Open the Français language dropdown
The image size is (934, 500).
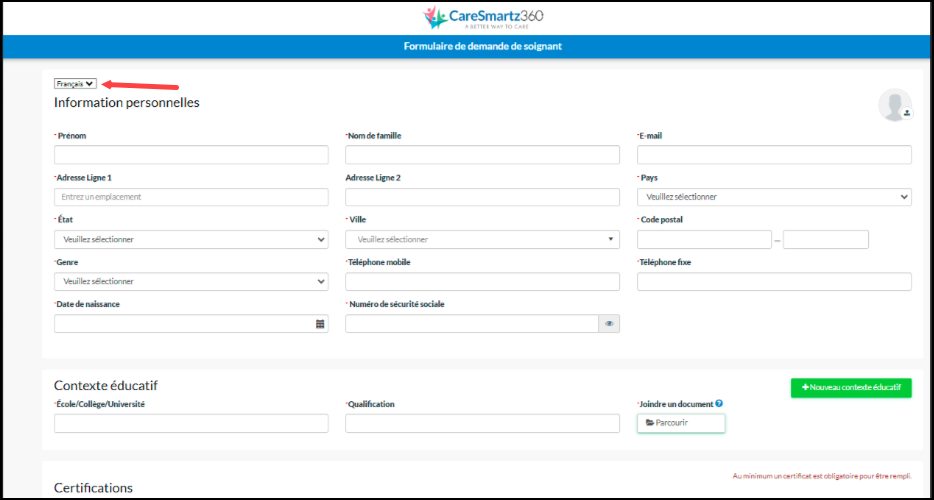point(75,84)
